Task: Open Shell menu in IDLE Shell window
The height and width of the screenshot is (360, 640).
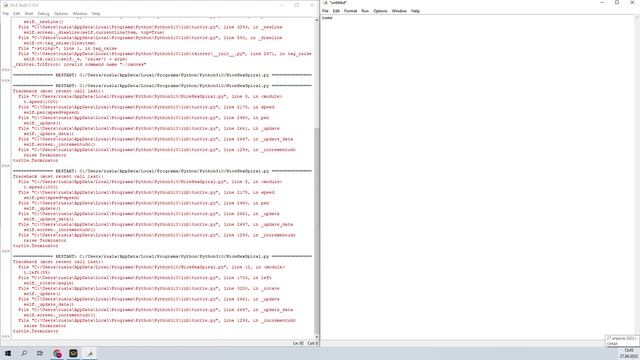Action: coord(29,13)
